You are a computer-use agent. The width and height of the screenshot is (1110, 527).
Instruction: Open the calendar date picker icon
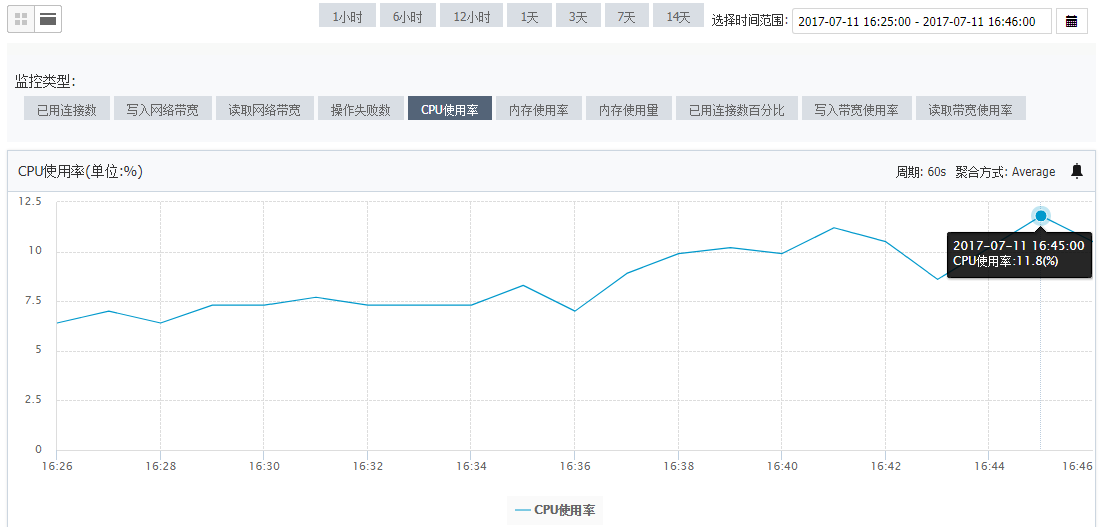coord(1072,21)
